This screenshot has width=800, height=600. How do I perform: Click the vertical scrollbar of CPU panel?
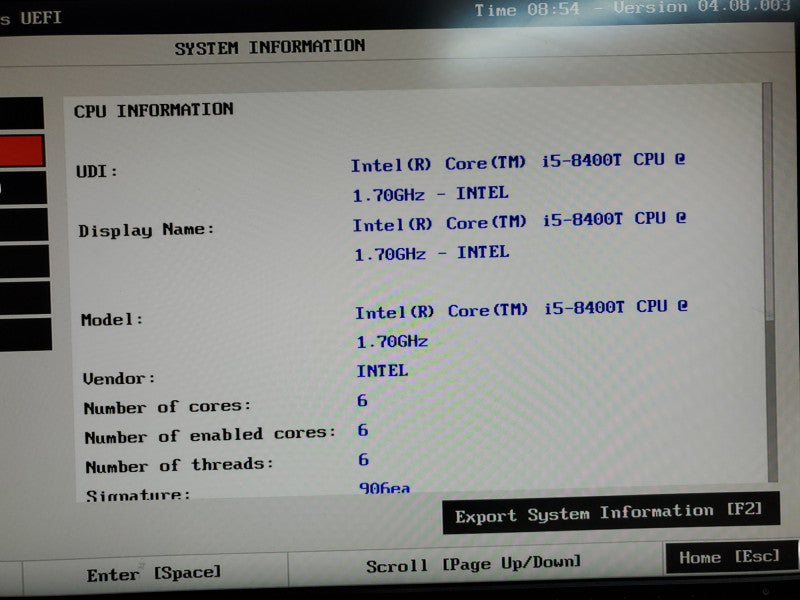[770, 282]
